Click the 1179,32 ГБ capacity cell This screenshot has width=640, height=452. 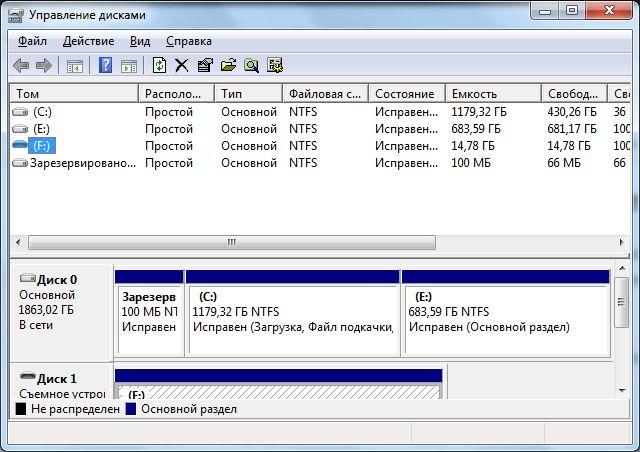click(479, 111)
